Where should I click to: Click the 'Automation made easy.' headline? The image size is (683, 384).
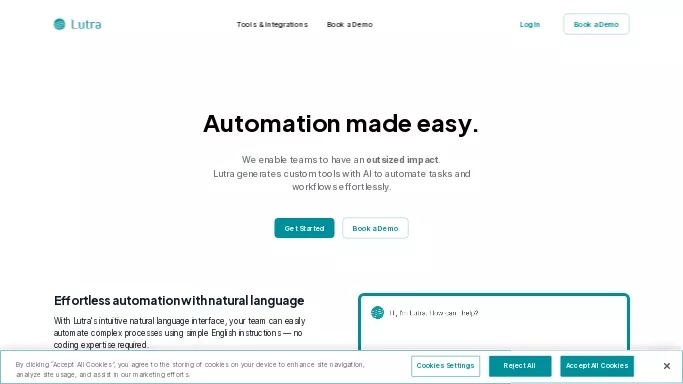click(341, 124)
